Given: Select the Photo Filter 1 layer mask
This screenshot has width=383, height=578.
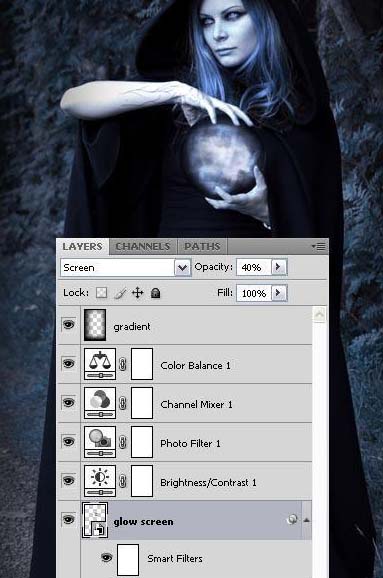Looking at the screenshot, I should tap(142, 442).
